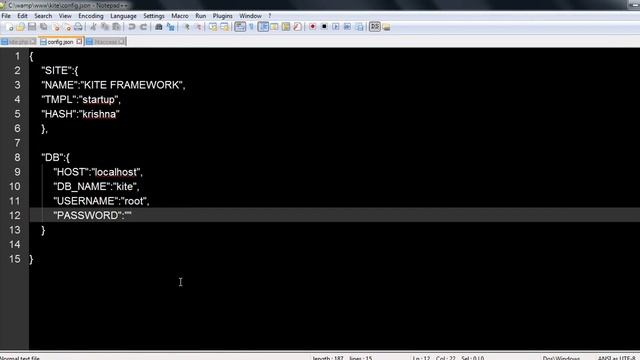Close the config.json tab with its X

pos(79,42)
